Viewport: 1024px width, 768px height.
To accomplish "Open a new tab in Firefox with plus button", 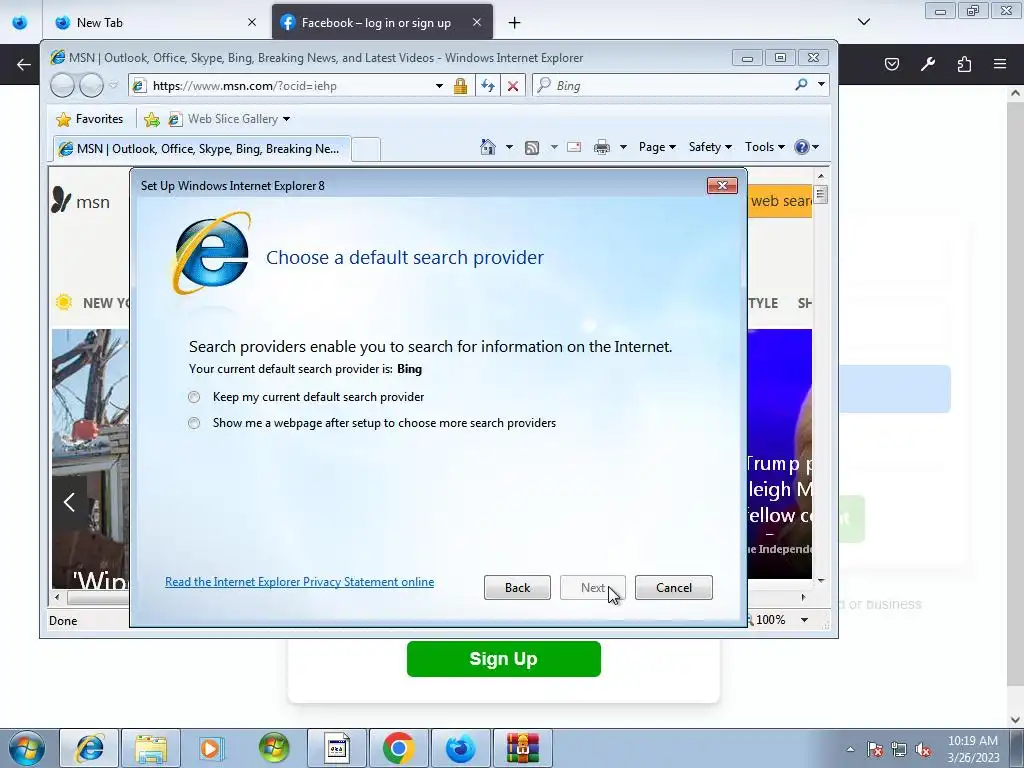I will [515, 23].
